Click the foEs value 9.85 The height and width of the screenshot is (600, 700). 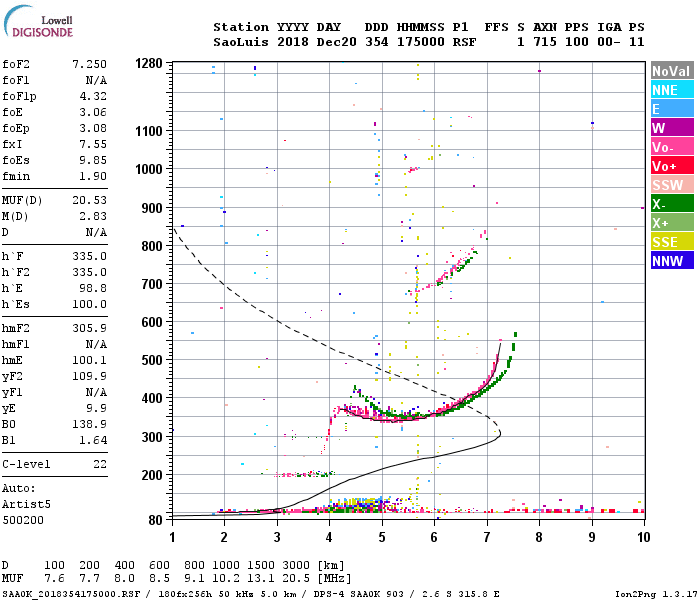click(x=93, y=160)
